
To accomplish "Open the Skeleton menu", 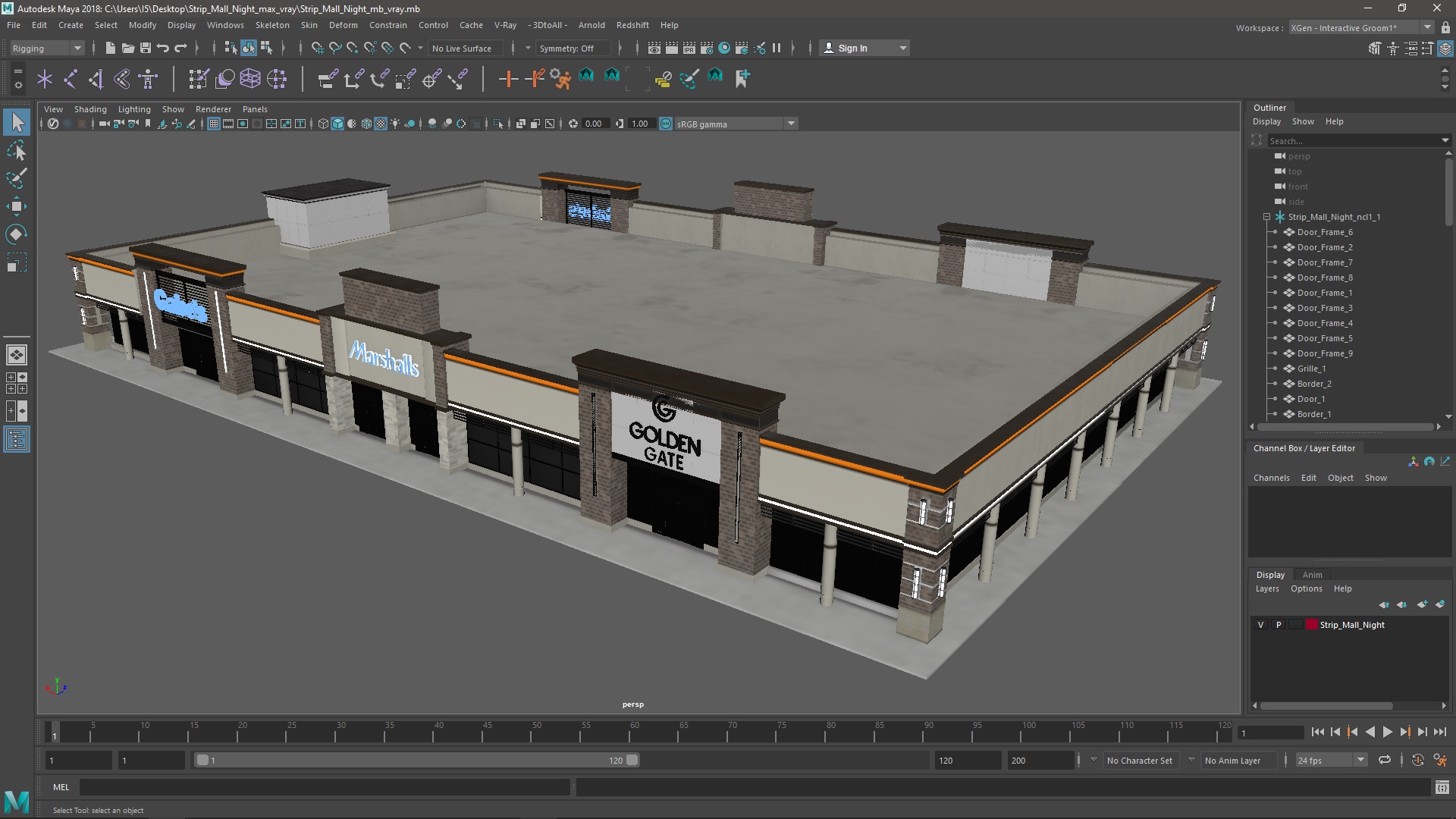I will [271, 25].
